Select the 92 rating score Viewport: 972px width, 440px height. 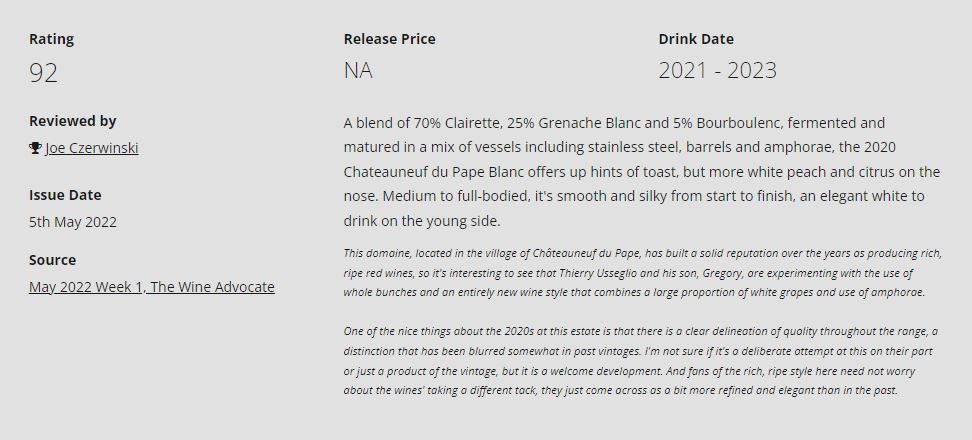[44, 72]
